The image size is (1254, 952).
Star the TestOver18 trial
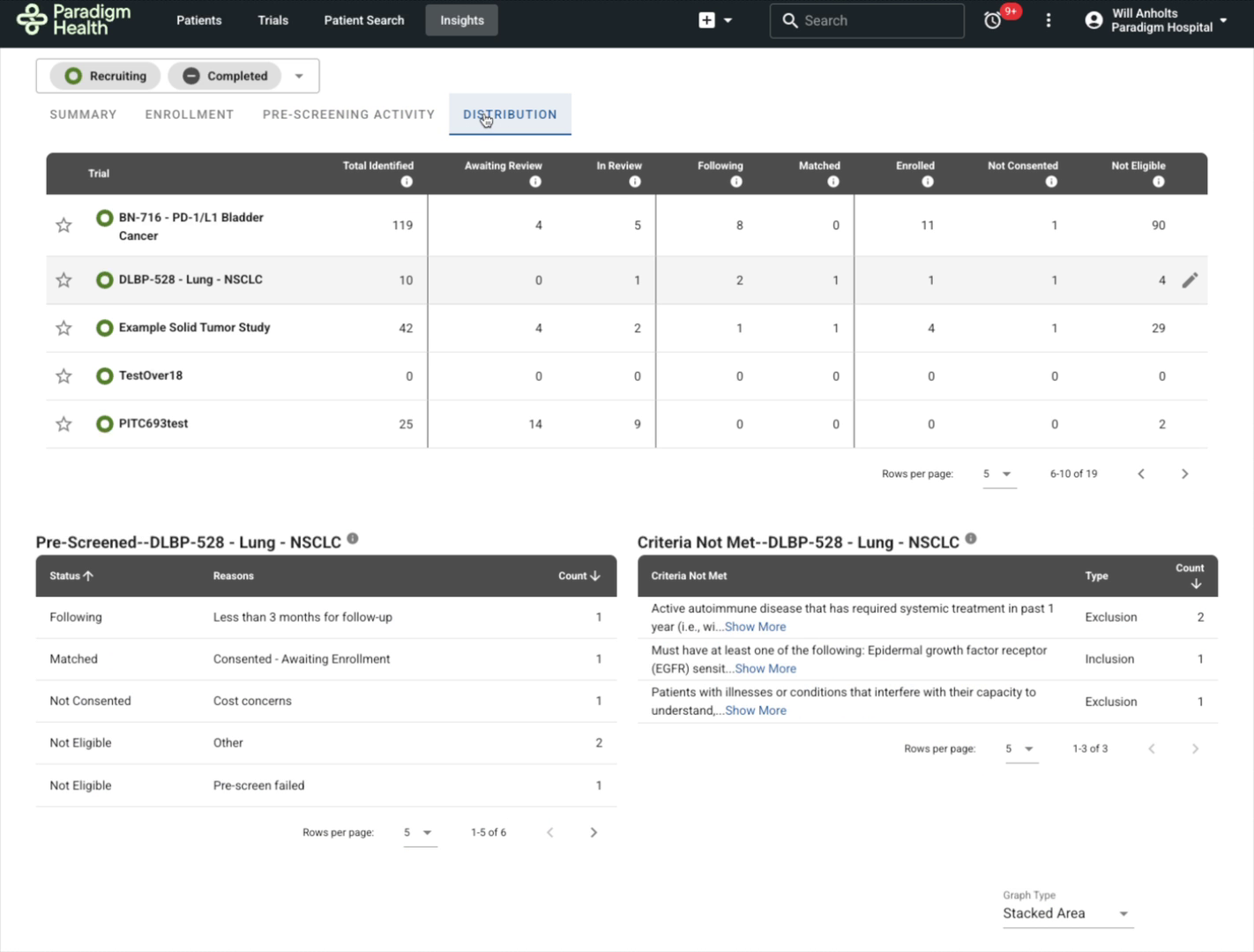63,376
